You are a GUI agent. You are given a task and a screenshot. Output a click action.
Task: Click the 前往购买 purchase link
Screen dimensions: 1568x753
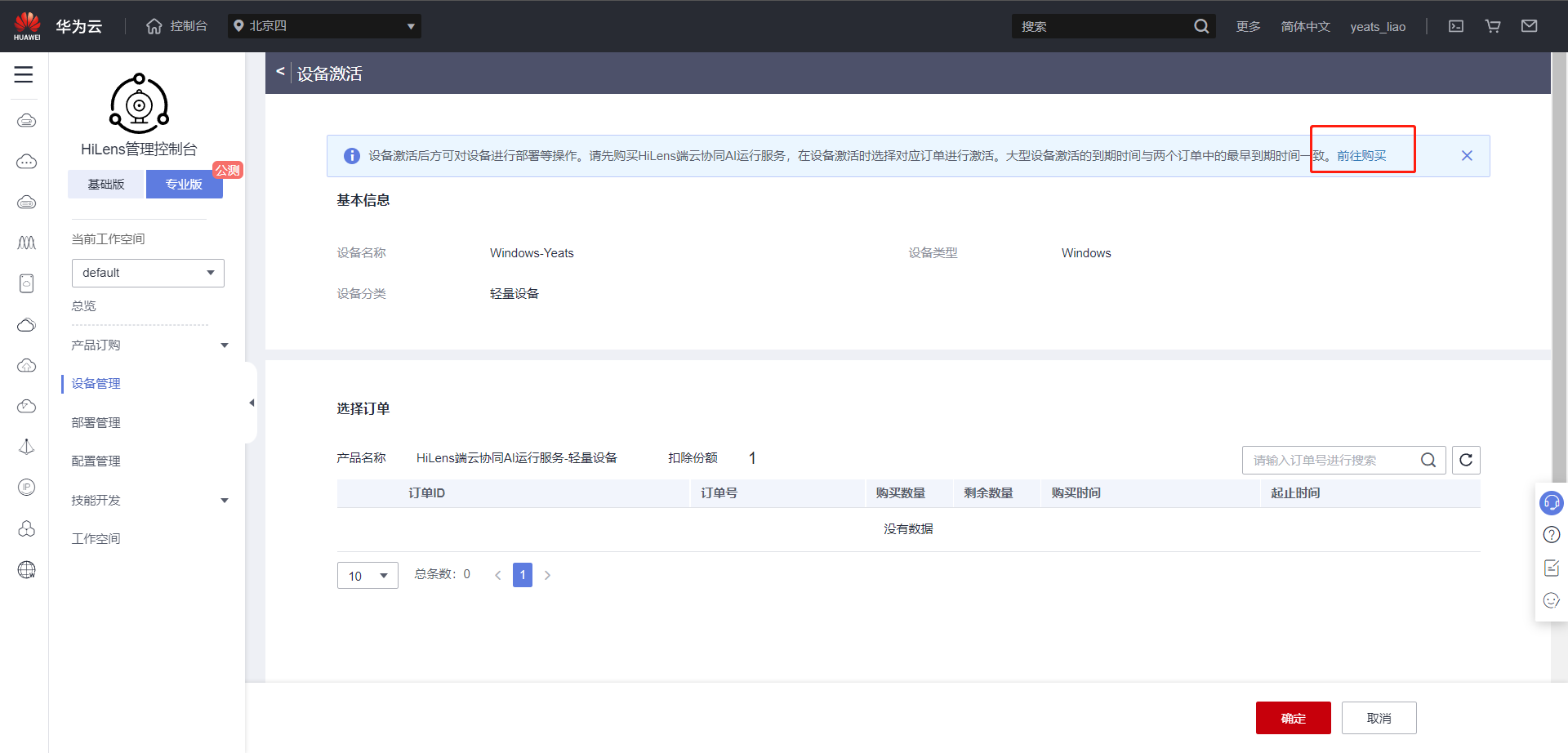tap(1361, 155)
